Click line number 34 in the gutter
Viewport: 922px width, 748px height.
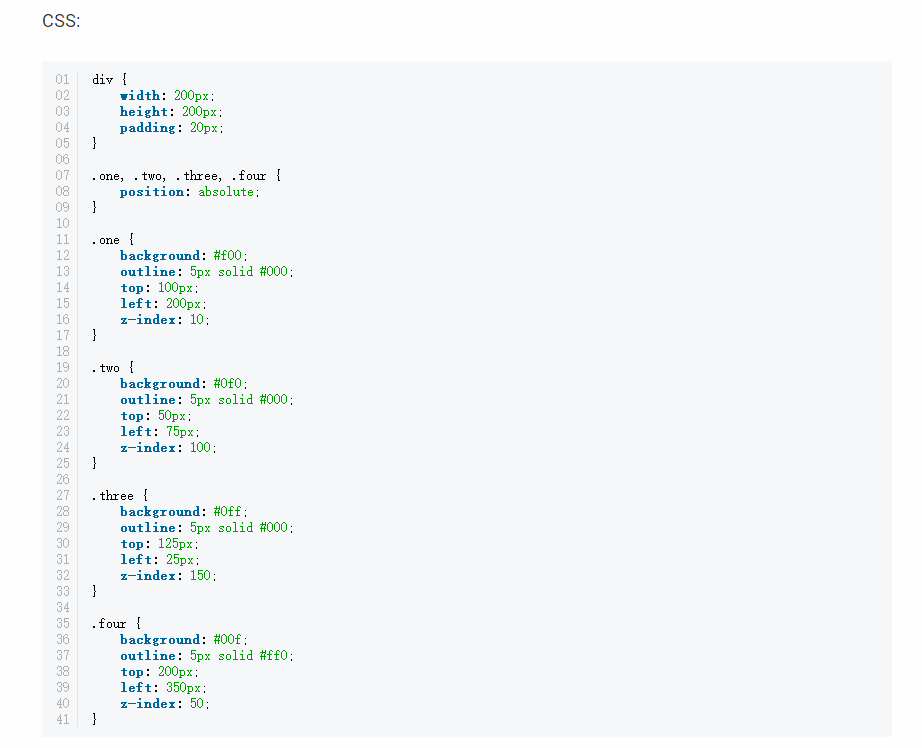pyautogui.click(x=62, y=607)
